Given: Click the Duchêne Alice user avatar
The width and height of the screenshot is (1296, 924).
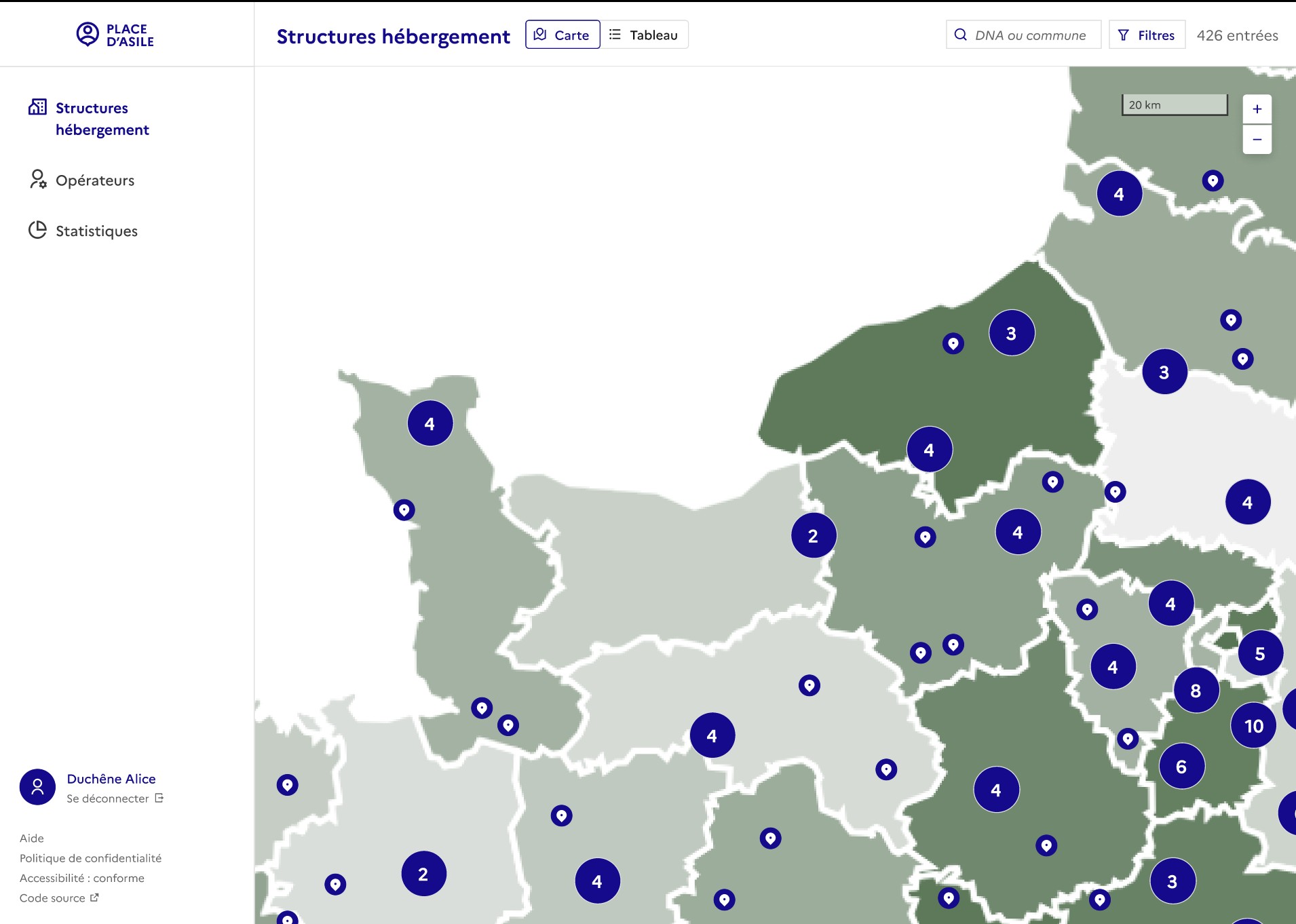Looking at the screenshot, I should [x=37, y=787].
